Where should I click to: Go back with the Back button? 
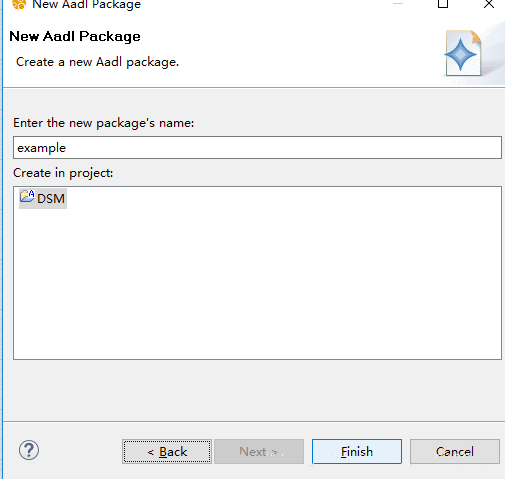167,452
